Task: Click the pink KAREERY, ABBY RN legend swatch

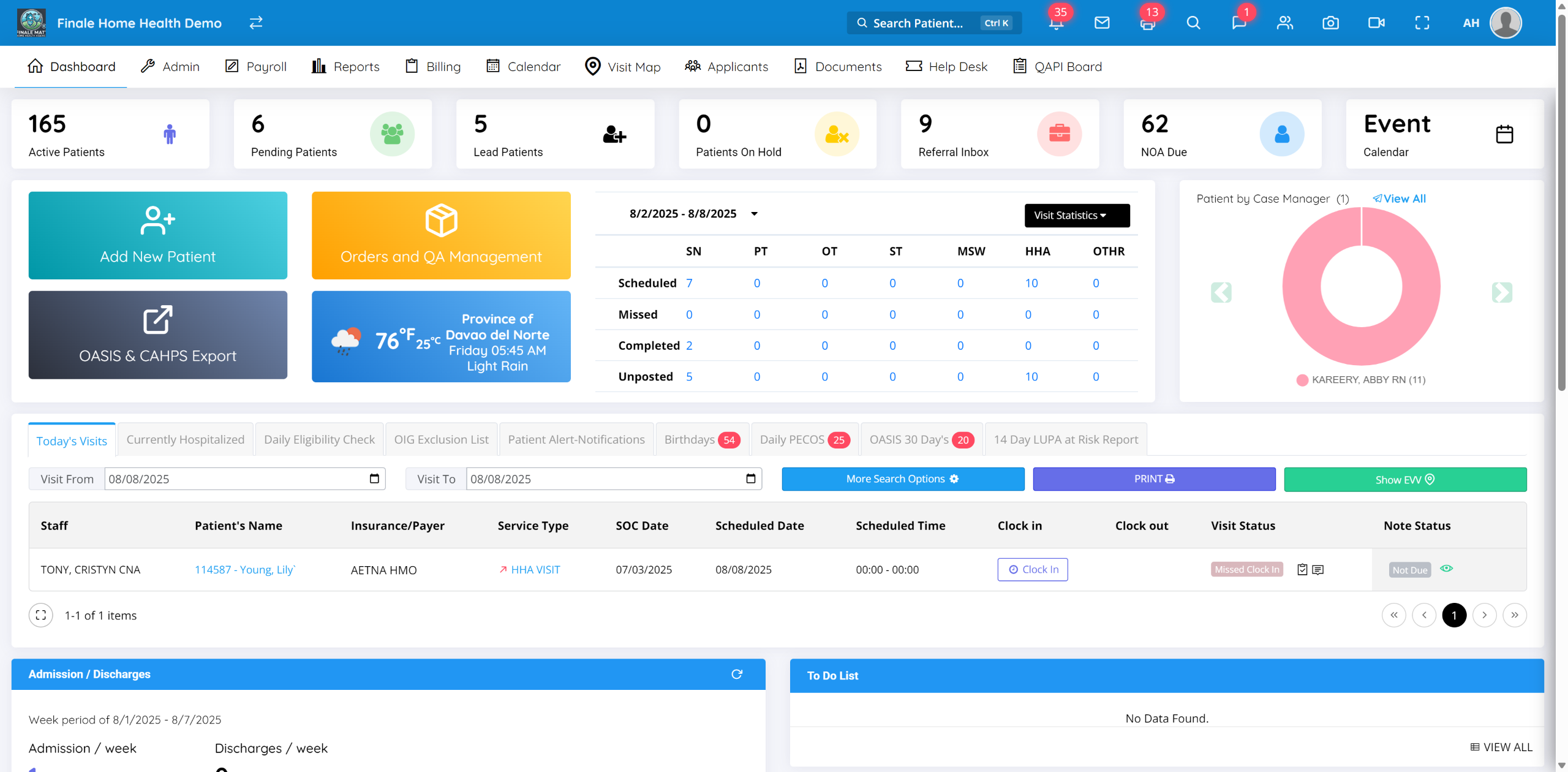Action: [x=1302, y=380]
